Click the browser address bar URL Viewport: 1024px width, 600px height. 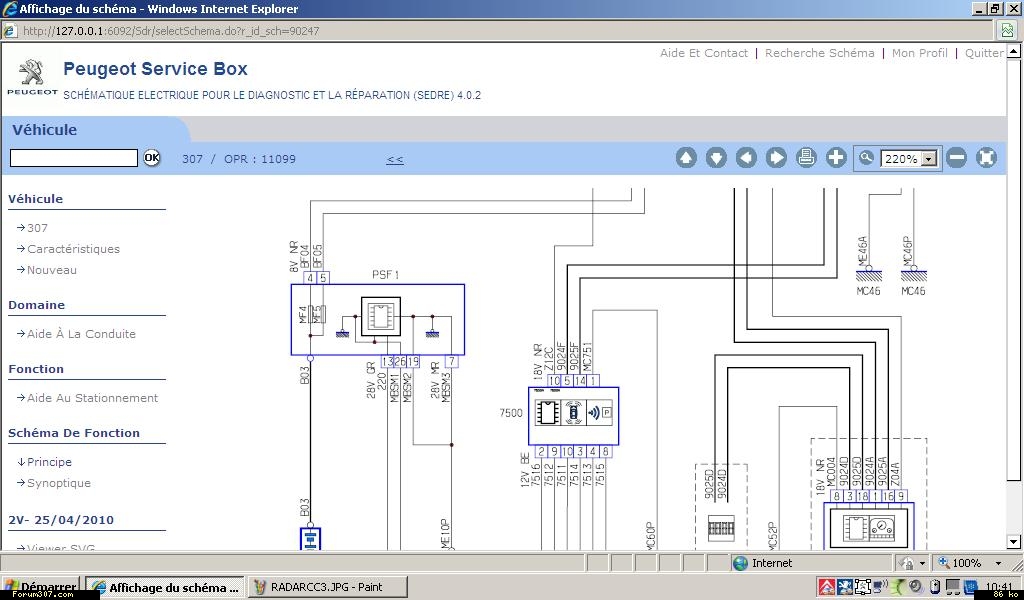[x=171, y=31]
